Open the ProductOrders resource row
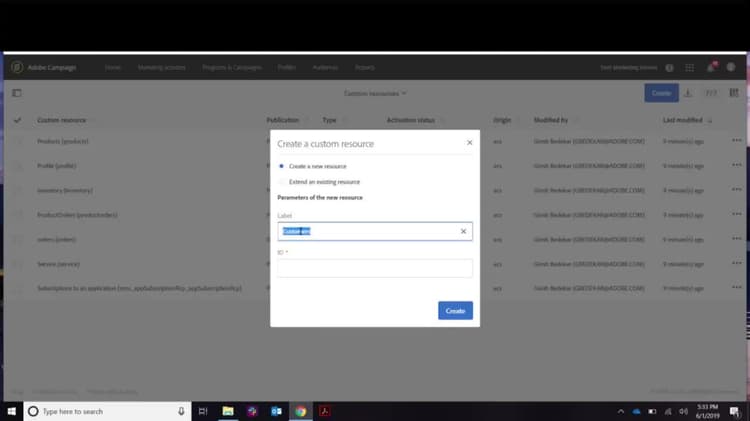The width and height of the screenshot is (750, 421). [77, 215]
